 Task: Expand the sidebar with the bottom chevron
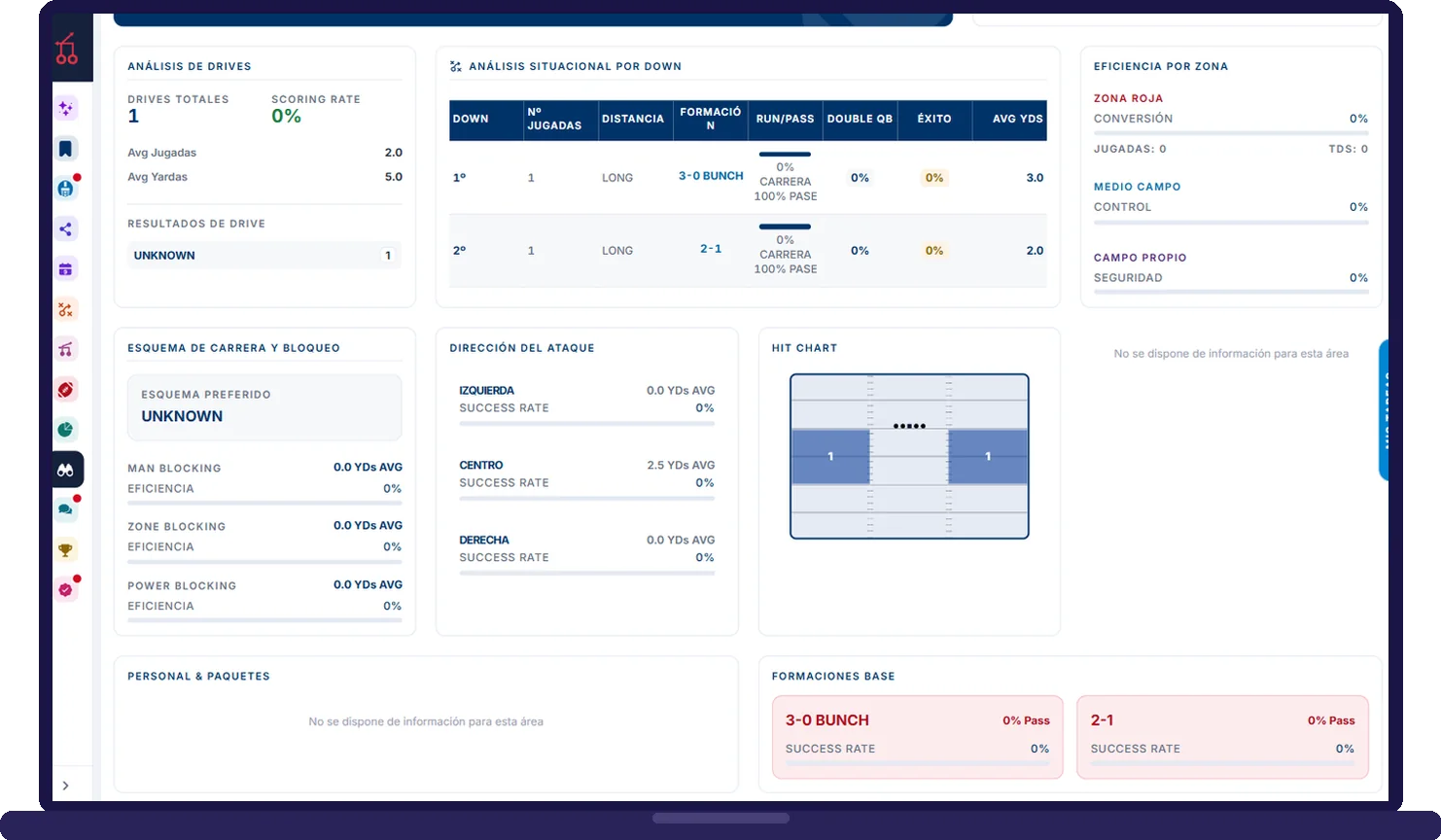(x=65, y=786)
